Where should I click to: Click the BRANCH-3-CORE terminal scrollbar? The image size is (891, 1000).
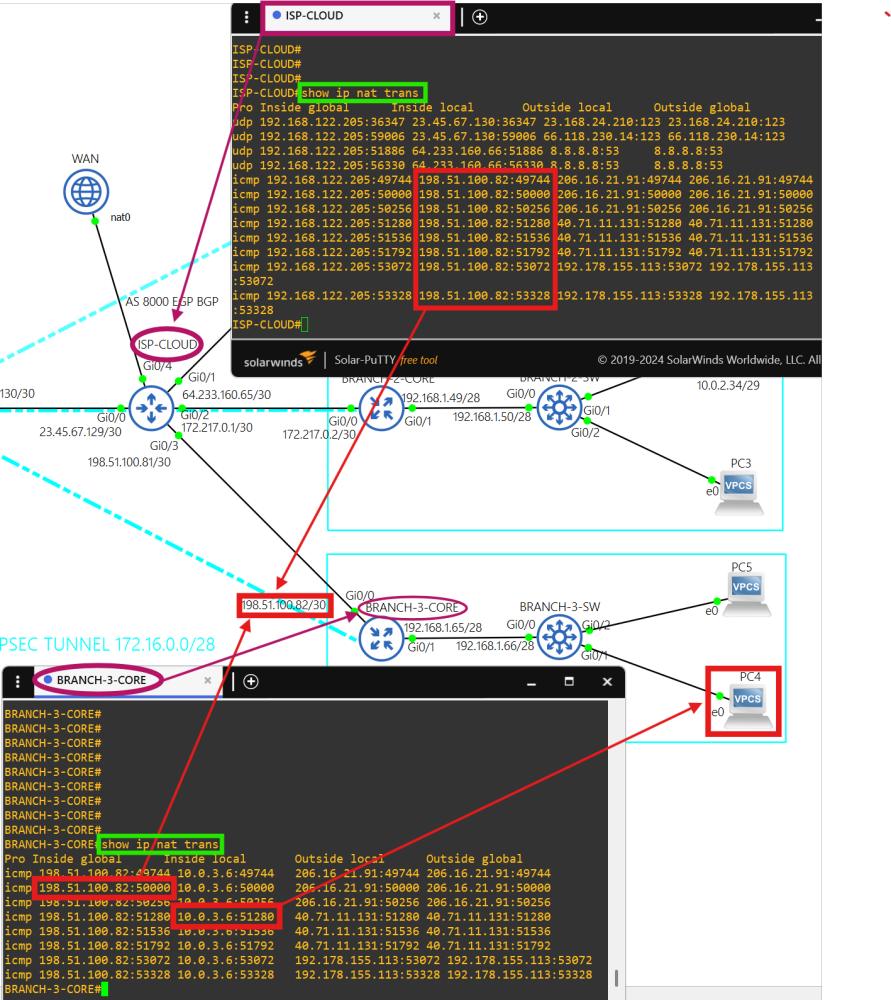click(x=616, y=977)
